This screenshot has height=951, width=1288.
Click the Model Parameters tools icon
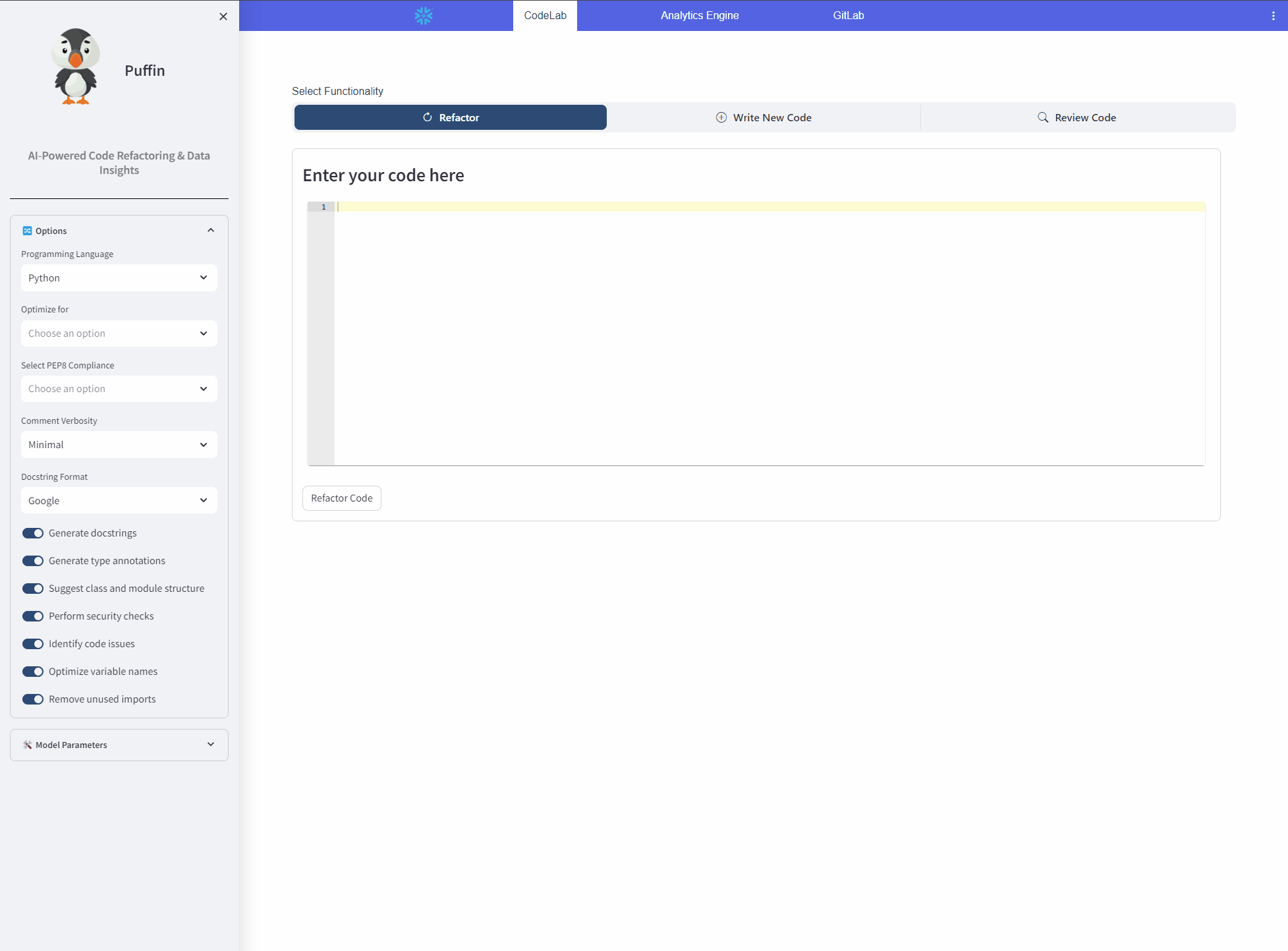27,745
